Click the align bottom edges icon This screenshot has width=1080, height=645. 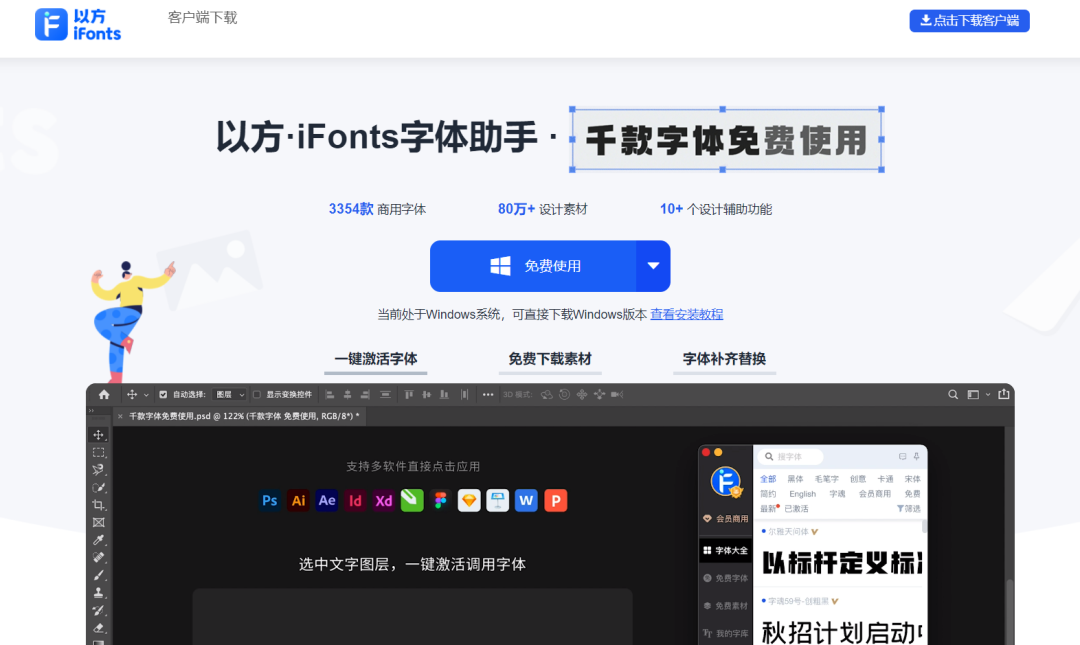click(x=444, y=395)
